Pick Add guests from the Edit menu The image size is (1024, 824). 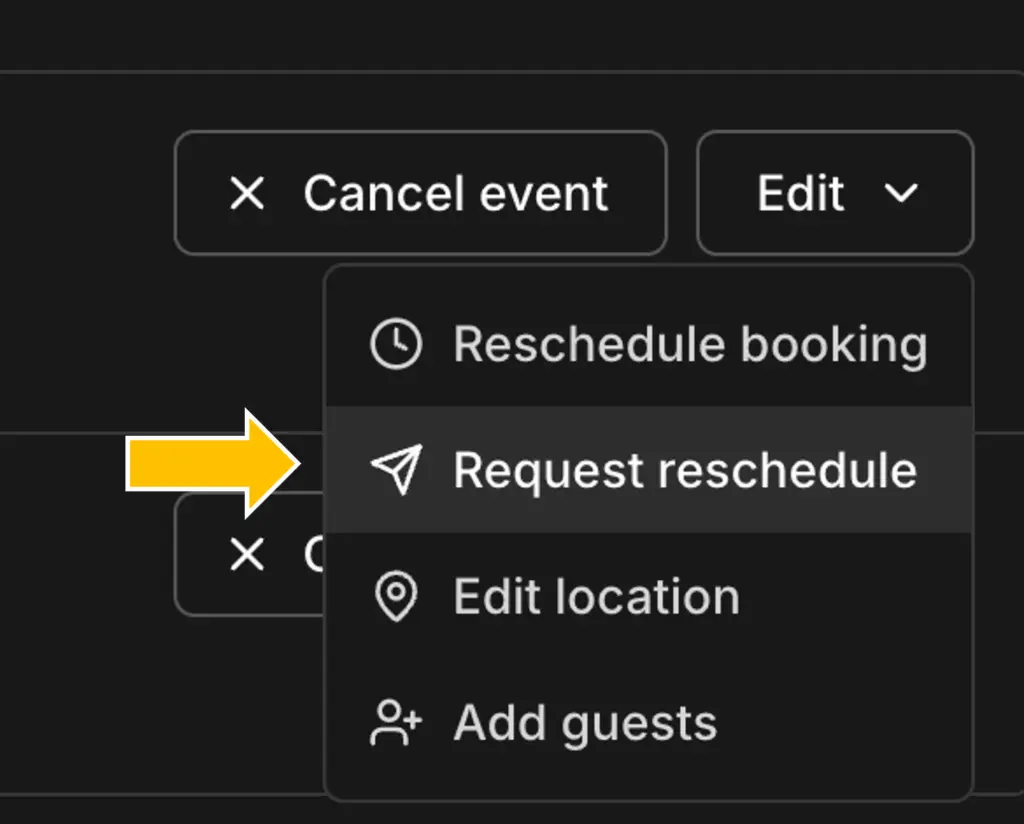[585, 723]
